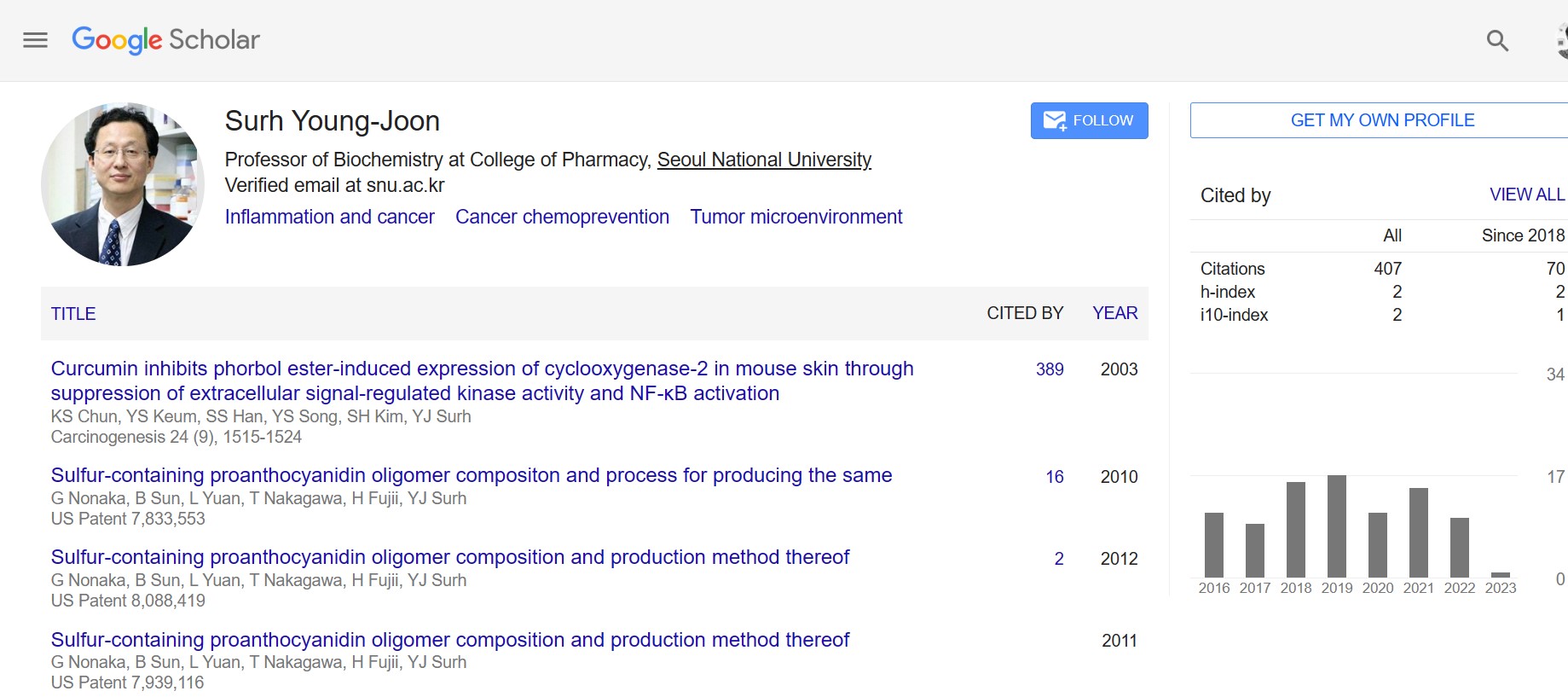
Task: Open US Patent 8,088,419 article title
Action: pyautogui.click(x=450, y=557)
